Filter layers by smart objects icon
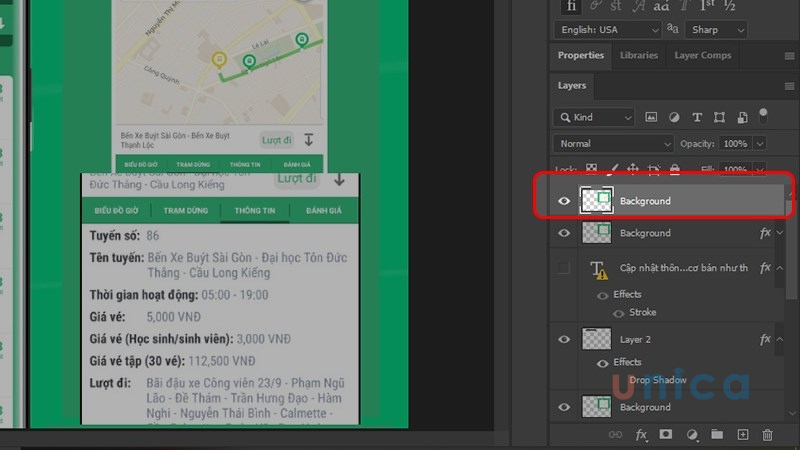The image size is (800, 450). pyautogui.click(x=742, y=117)
